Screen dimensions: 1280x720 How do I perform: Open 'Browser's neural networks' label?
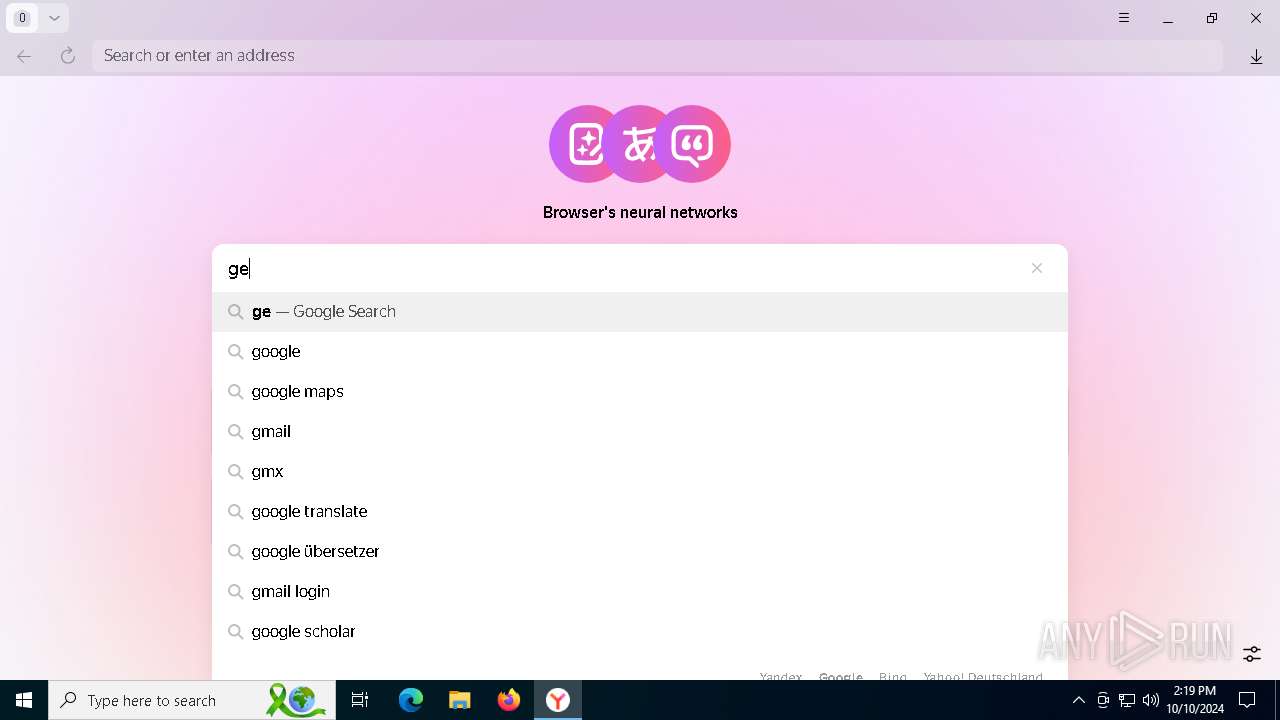coord(640,213)
